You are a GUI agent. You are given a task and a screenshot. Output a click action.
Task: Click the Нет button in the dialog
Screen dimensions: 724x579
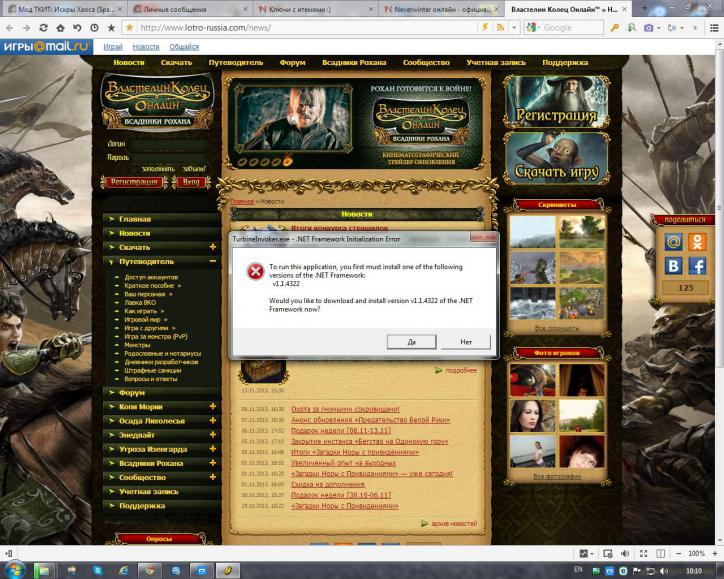pyautogui.click(x=466, y=342)
